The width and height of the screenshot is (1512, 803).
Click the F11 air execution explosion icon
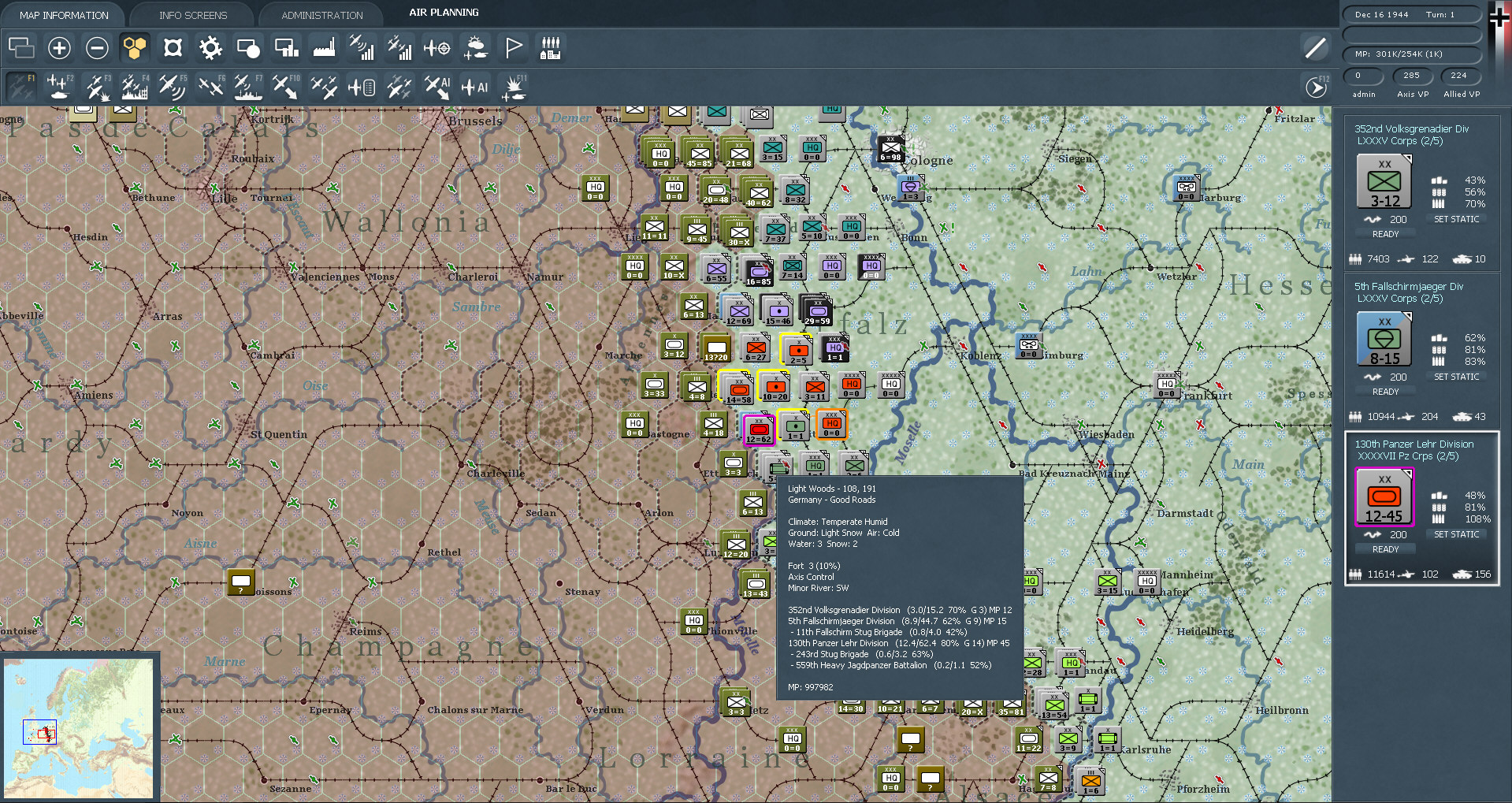coord(514,87)
